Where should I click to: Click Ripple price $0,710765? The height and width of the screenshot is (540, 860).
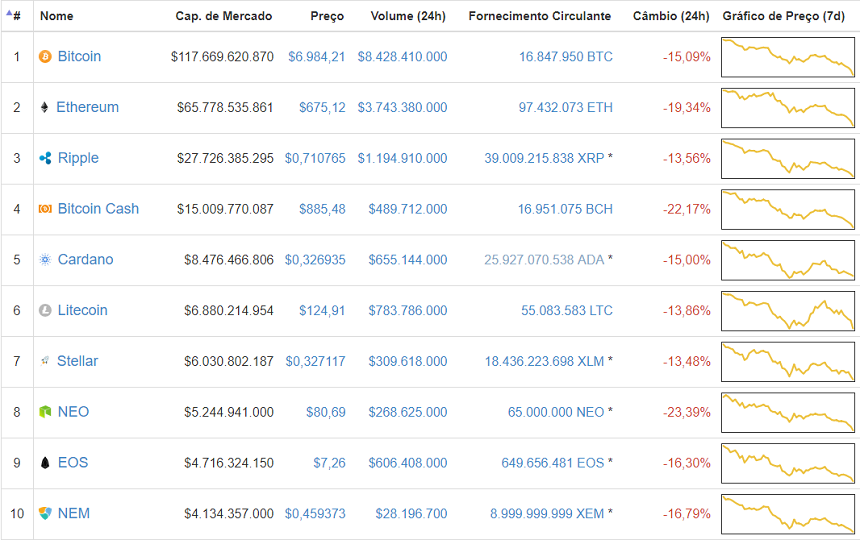tap(315, 158)
